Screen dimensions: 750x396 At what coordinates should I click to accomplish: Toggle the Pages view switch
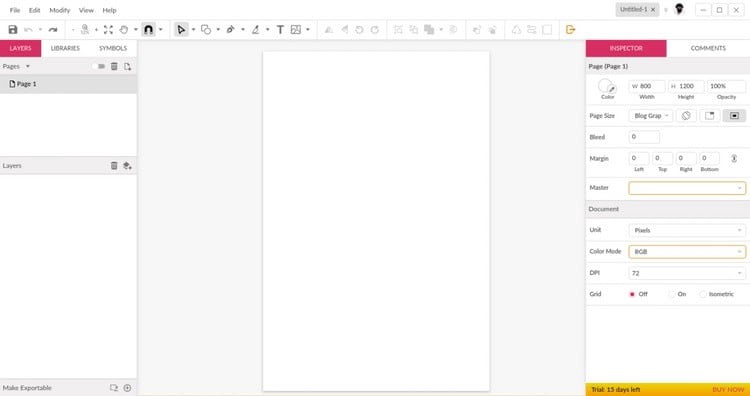(x=100, y=66)
